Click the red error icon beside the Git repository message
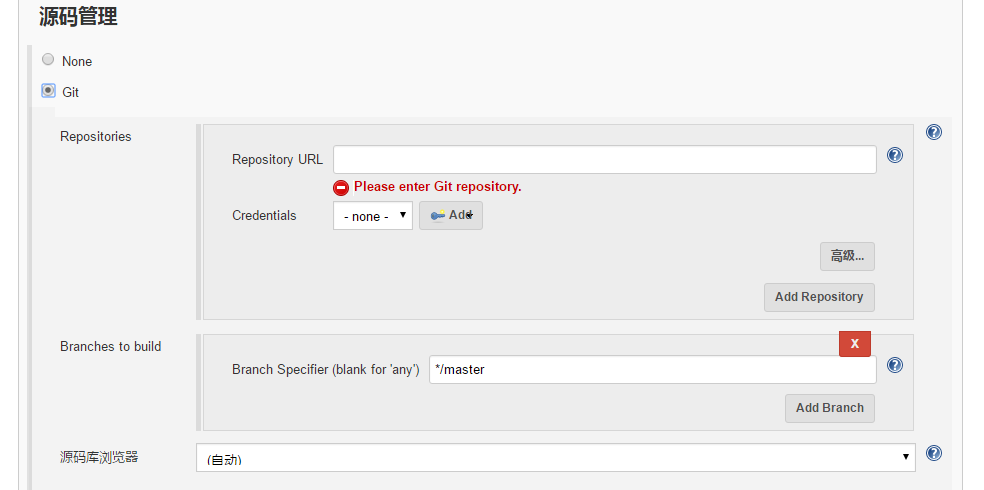The height and width of the screenshot is (490, 984). coord(341,187)
